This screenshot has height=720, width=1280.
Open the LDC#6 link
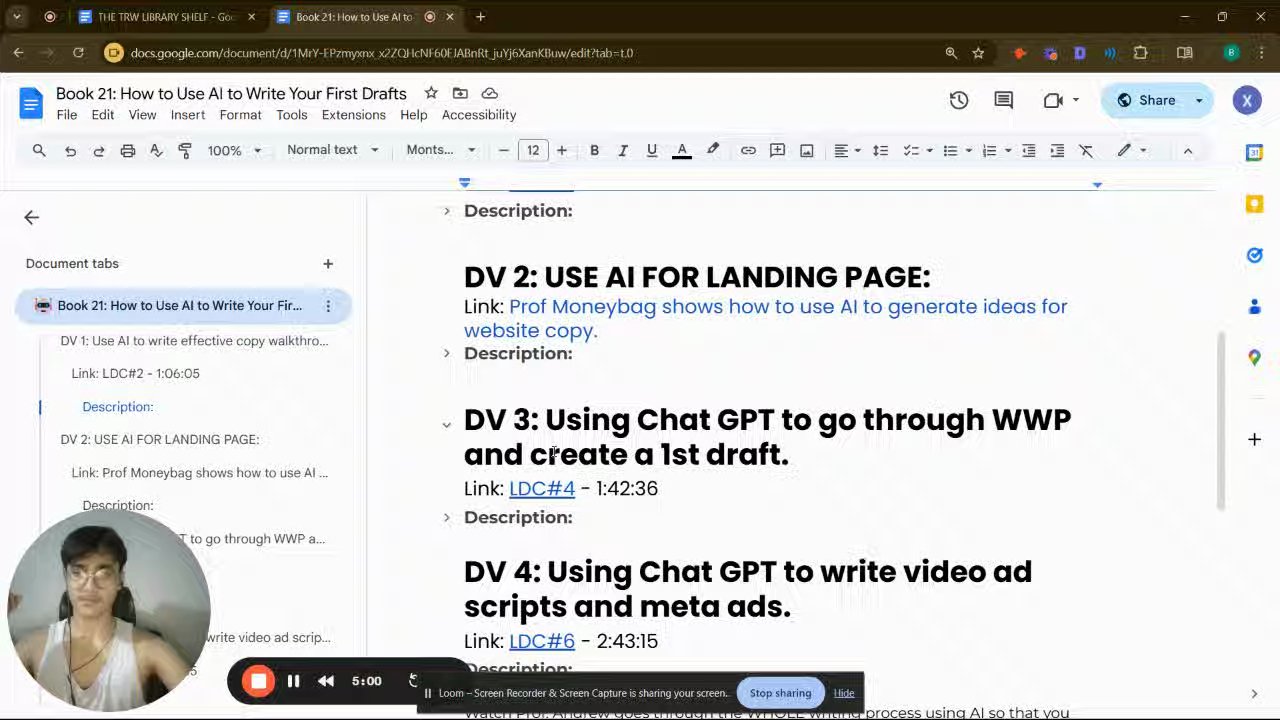click(542, 641)
